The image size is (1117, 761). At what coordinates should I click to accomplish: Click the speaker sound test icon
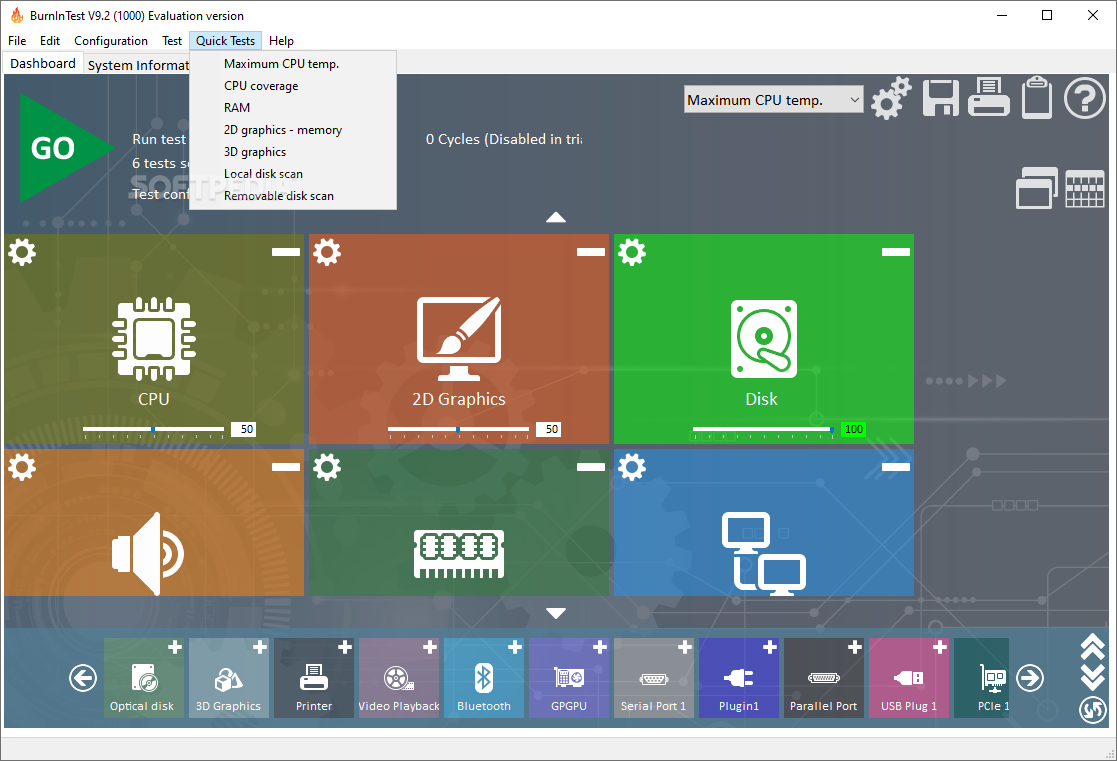[x=147, y=554]
